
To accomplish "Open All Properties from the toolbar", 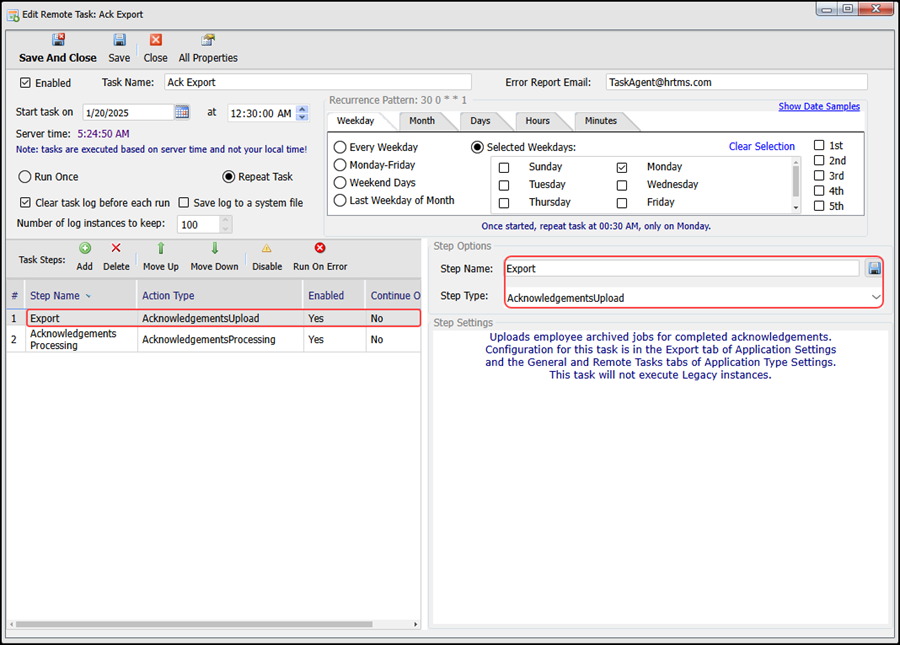I will click(x=208, y=41).
